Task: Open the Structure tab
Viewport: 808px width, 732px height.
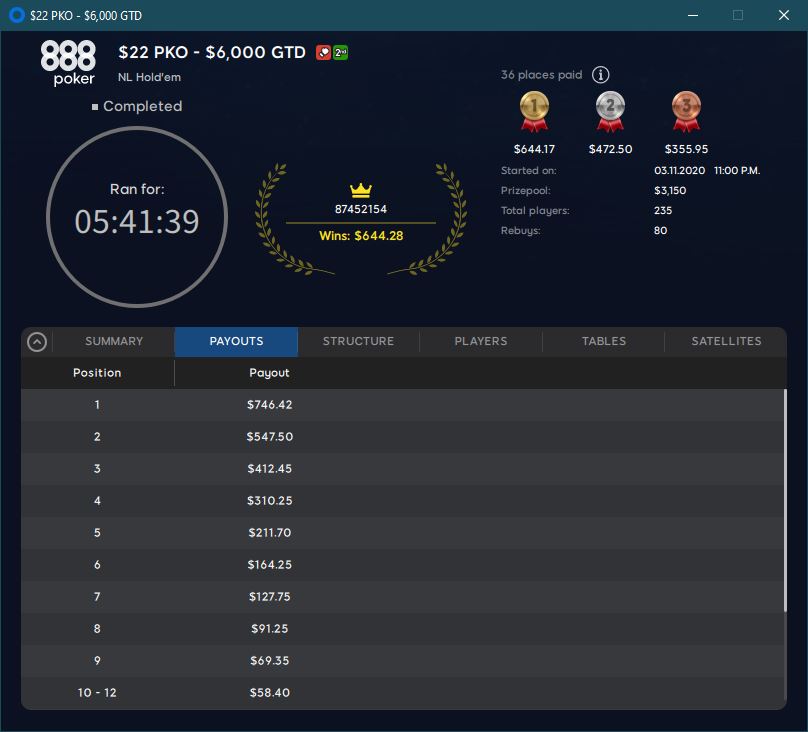Action: pyautogui.click(x=358, y=341)
